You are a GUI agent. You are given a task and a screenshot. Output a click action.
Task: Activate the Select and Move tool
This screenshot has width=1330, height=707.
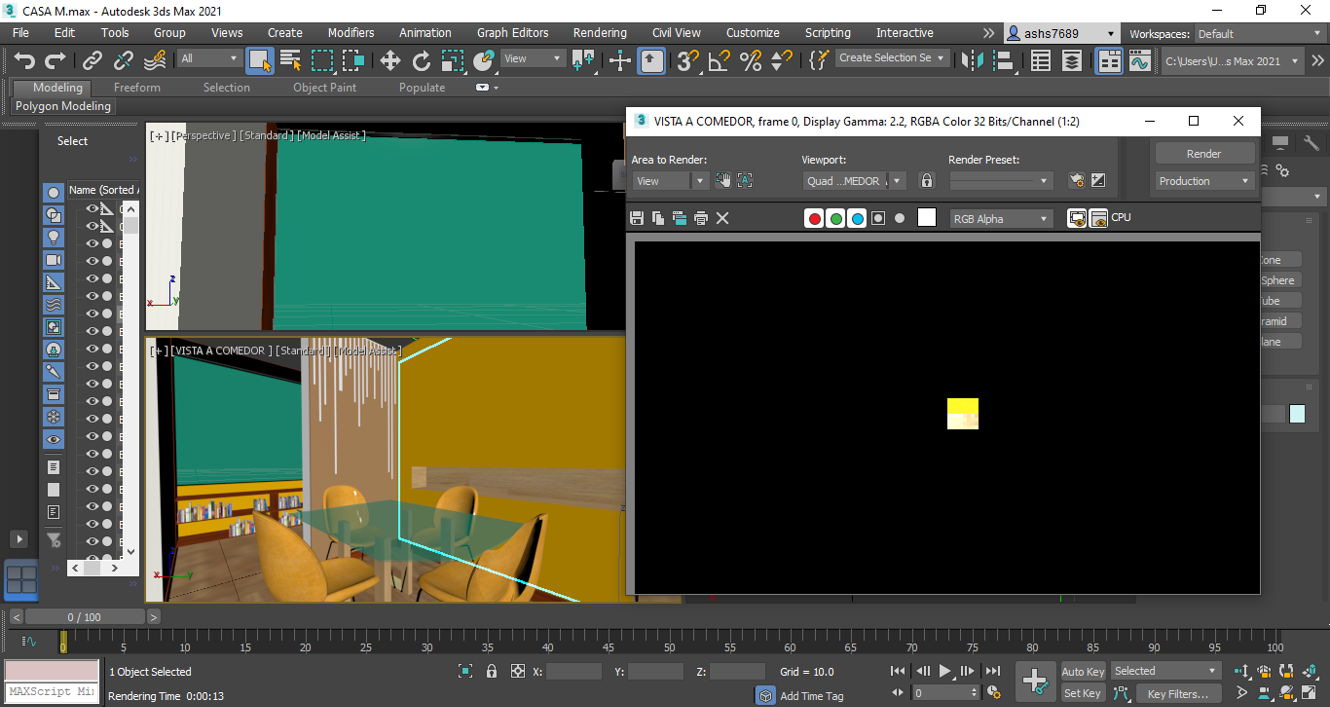(x=390, y=60)
